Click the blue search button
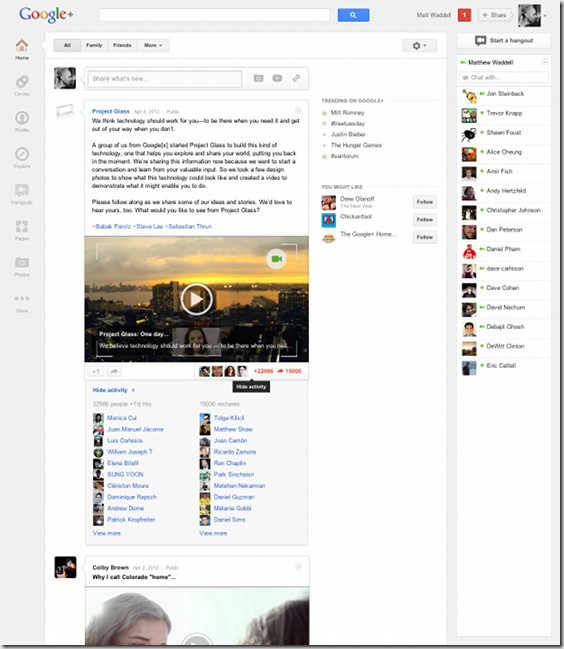Screen dimensions: 564x649 (353, 15)
